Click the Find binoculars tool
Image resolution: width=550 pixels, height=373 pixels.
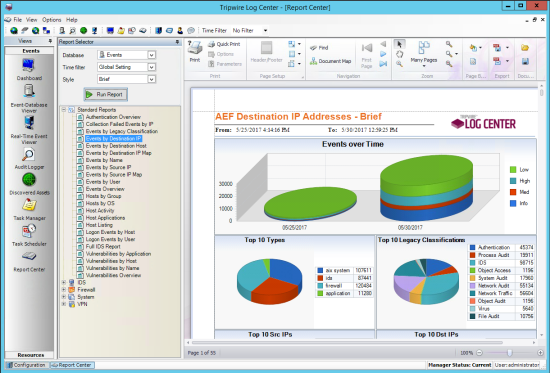[x=320, y=48]
